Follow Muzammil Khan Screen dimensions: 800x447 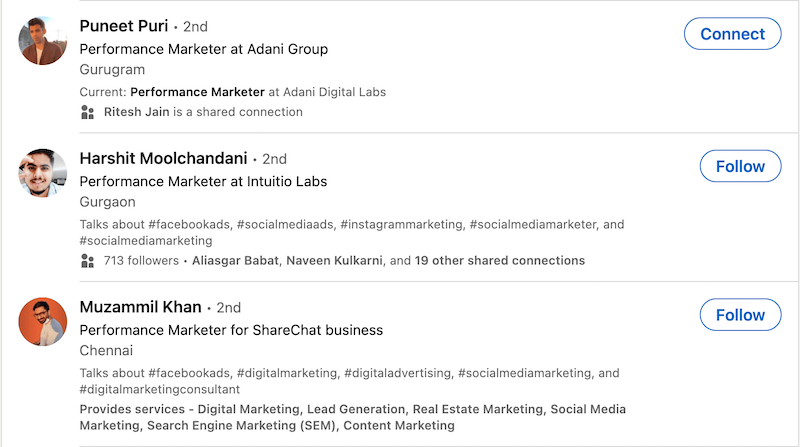tap(740, 315)
